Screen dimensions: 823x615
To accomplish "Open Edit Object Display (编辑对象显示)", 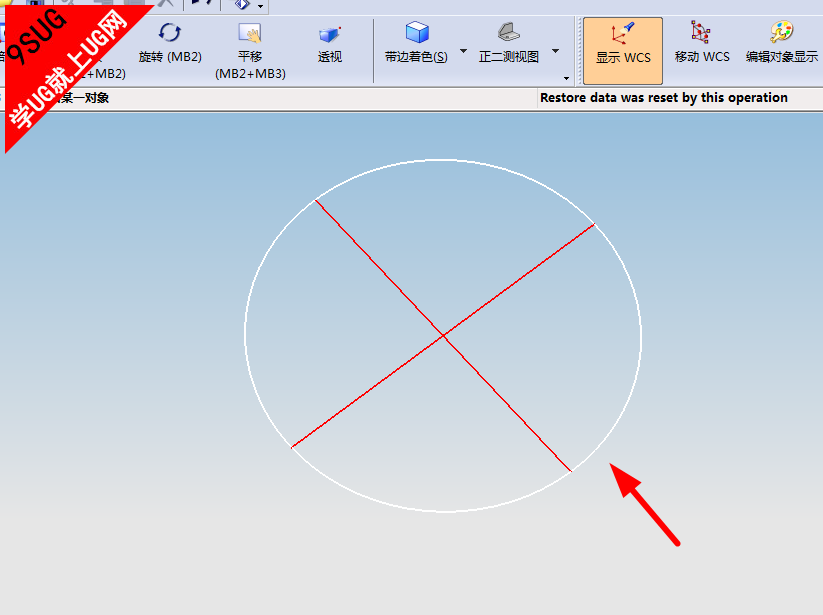I will (782, 43).
